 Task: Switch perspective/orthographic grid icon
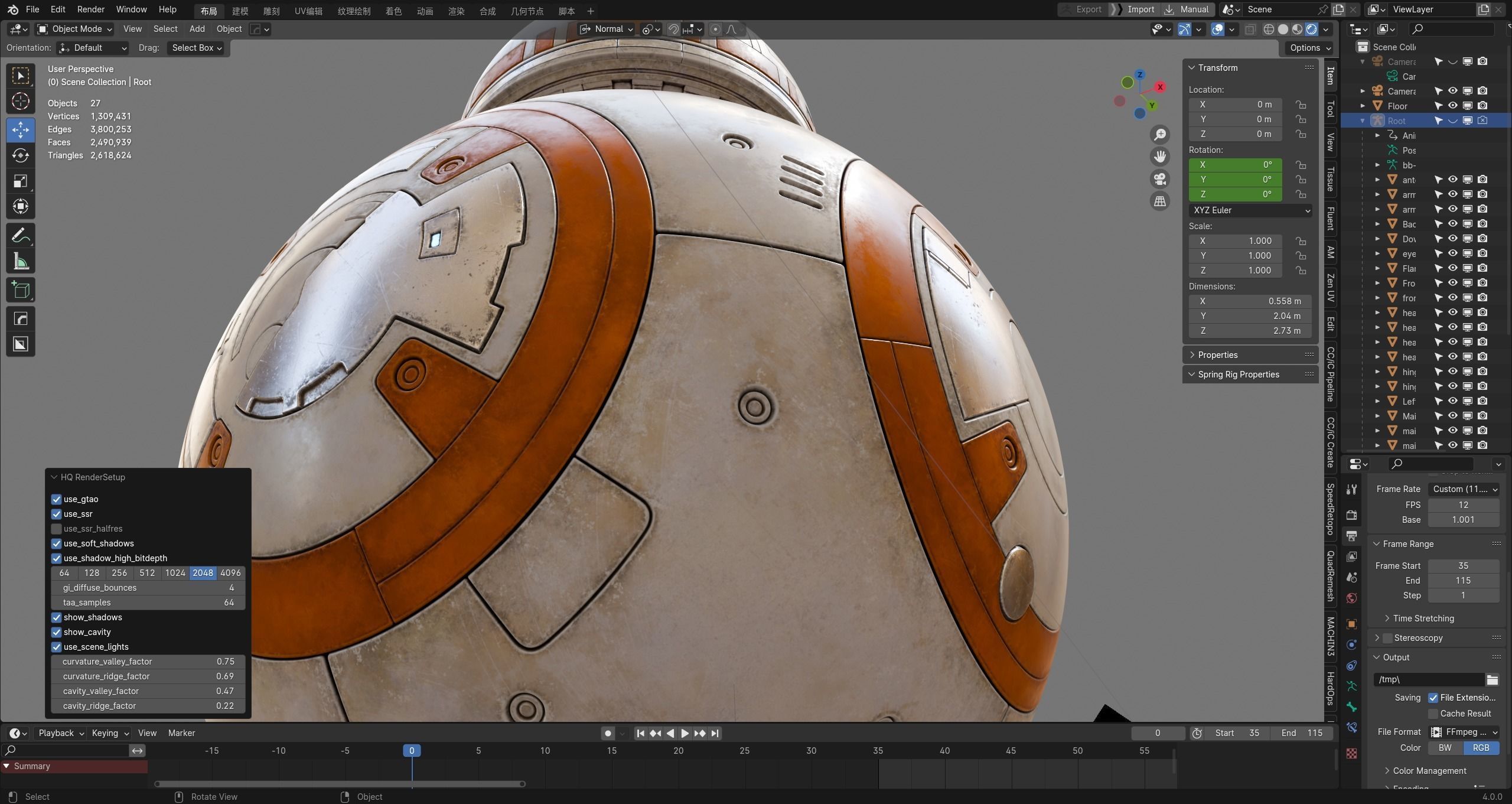pyautogui.click(x=1160, y=201)
